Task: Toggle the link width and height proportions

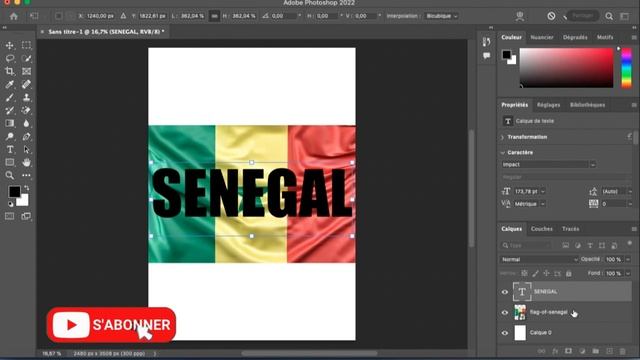Action: click(x=214, y=16)
